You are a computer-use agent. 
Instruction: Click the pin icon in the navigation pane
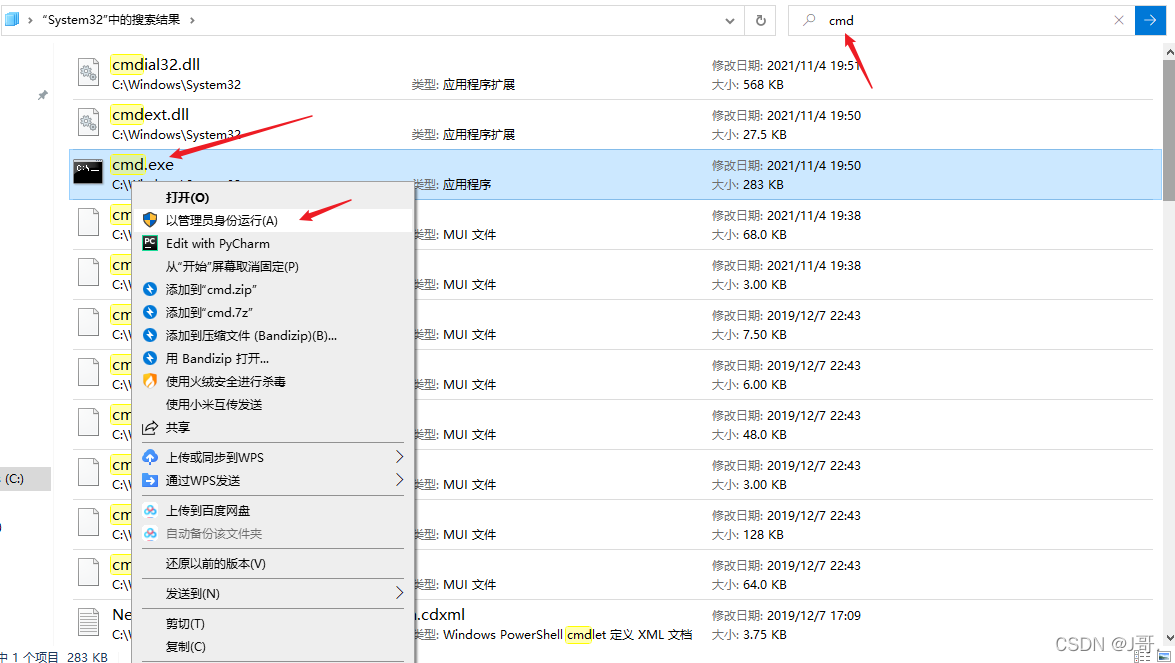[x=43, y=95]
